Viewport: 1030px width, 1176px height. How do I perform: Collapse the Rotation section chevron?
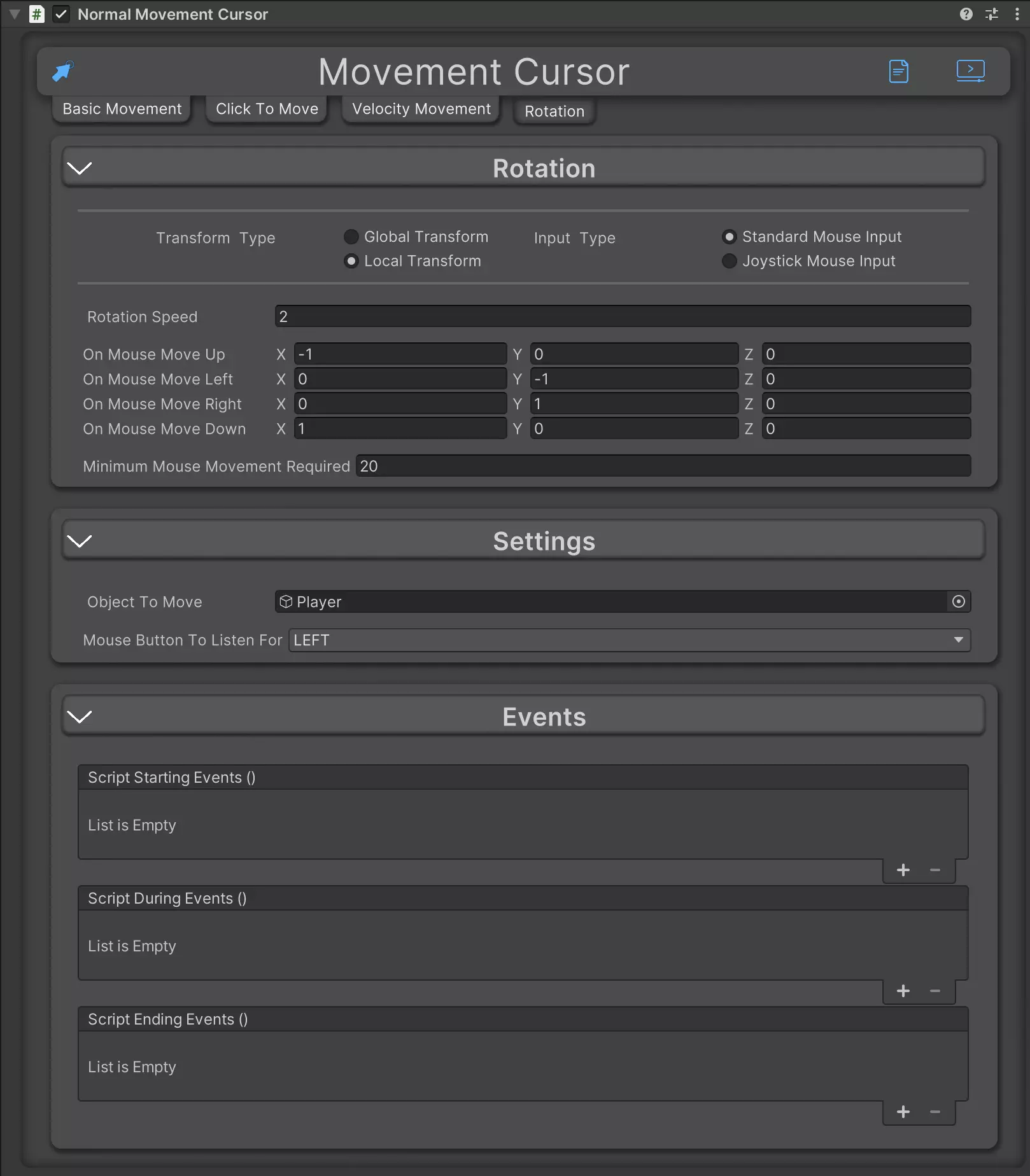click(x=80, y=168)
